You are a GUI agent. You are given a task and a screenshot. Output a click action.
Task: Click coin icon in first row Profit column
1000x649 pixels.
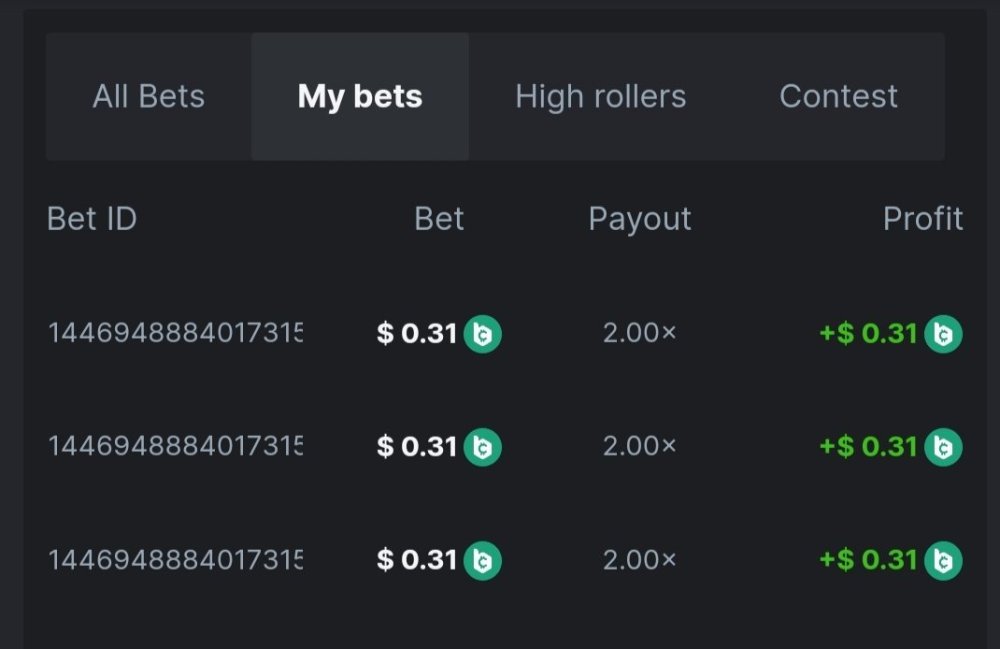(x=943, y=333)
